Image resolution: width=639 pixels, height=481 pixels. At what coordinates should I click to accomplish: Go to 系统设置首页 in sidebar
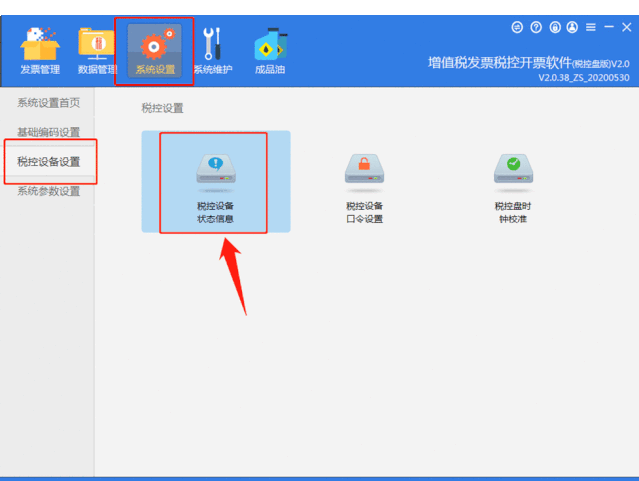click(48, 103)
